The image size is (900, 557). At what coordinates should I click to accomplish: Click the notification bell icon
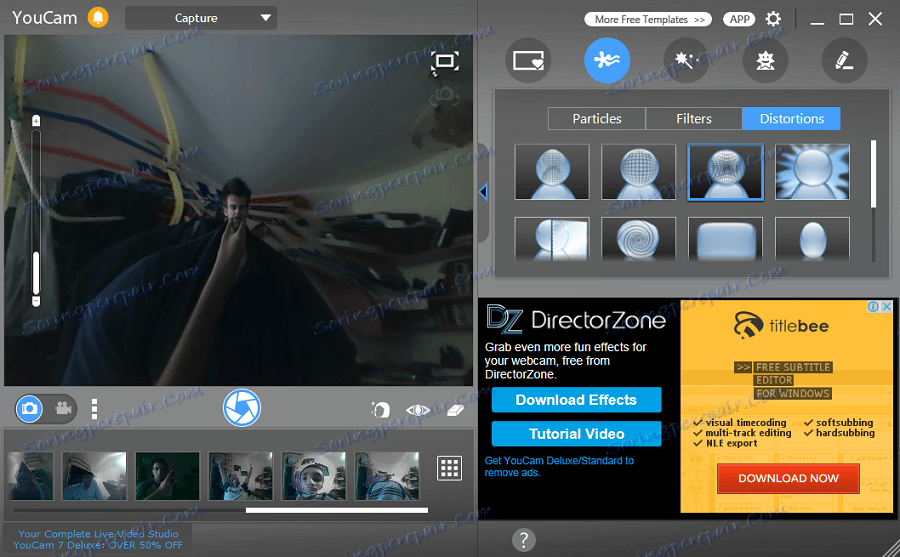tap(98, 18)
